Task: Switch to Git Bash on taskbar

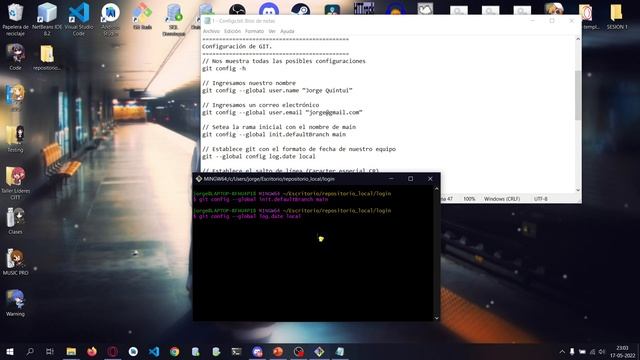Action: click(319, 351)
